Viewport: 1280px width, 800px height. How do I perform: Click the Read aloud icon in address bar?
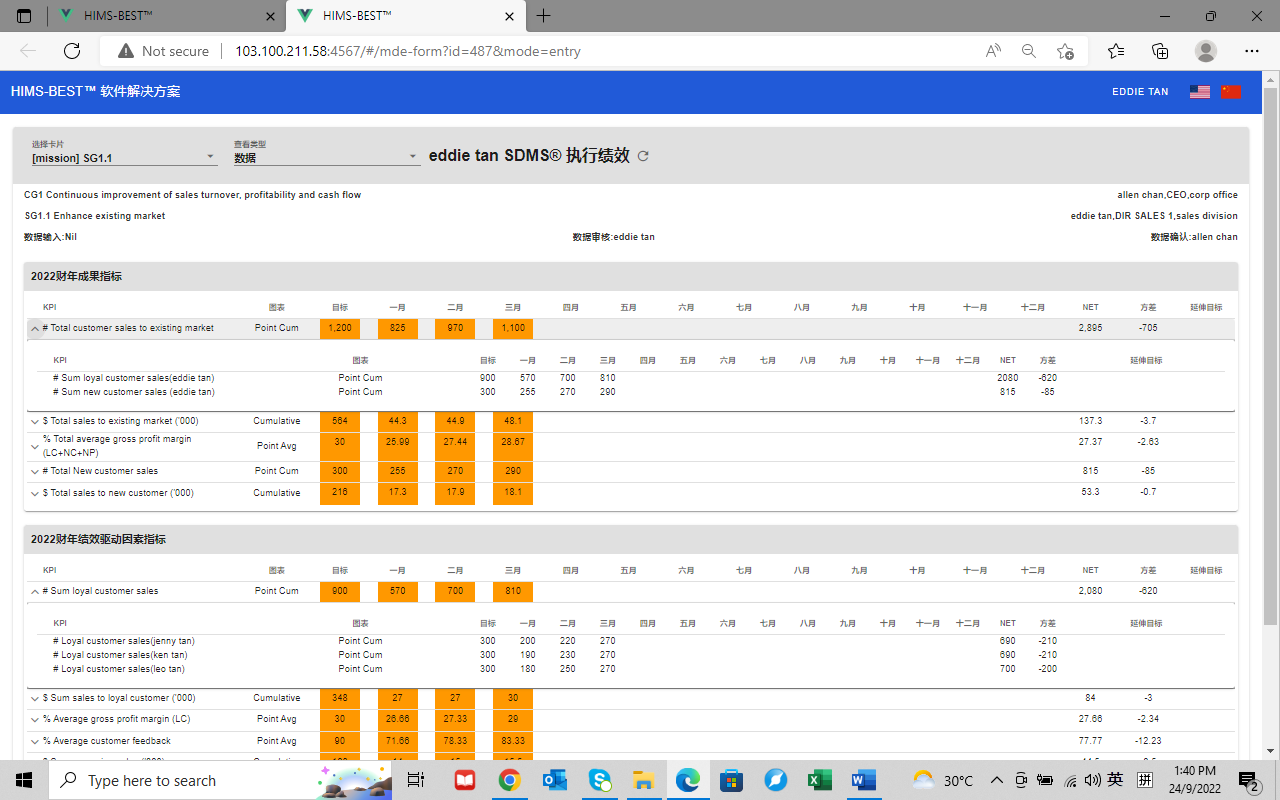pyautogui.click(x=993, y=51)
